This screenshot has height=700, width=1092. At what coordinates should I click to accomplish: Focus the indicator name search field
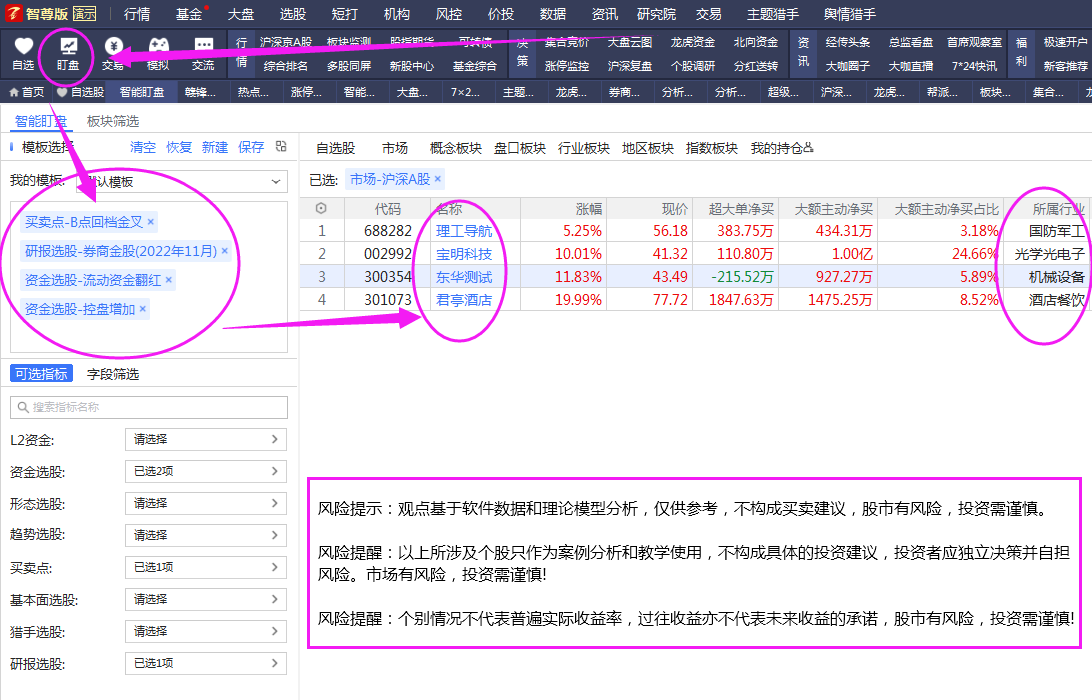149,407
